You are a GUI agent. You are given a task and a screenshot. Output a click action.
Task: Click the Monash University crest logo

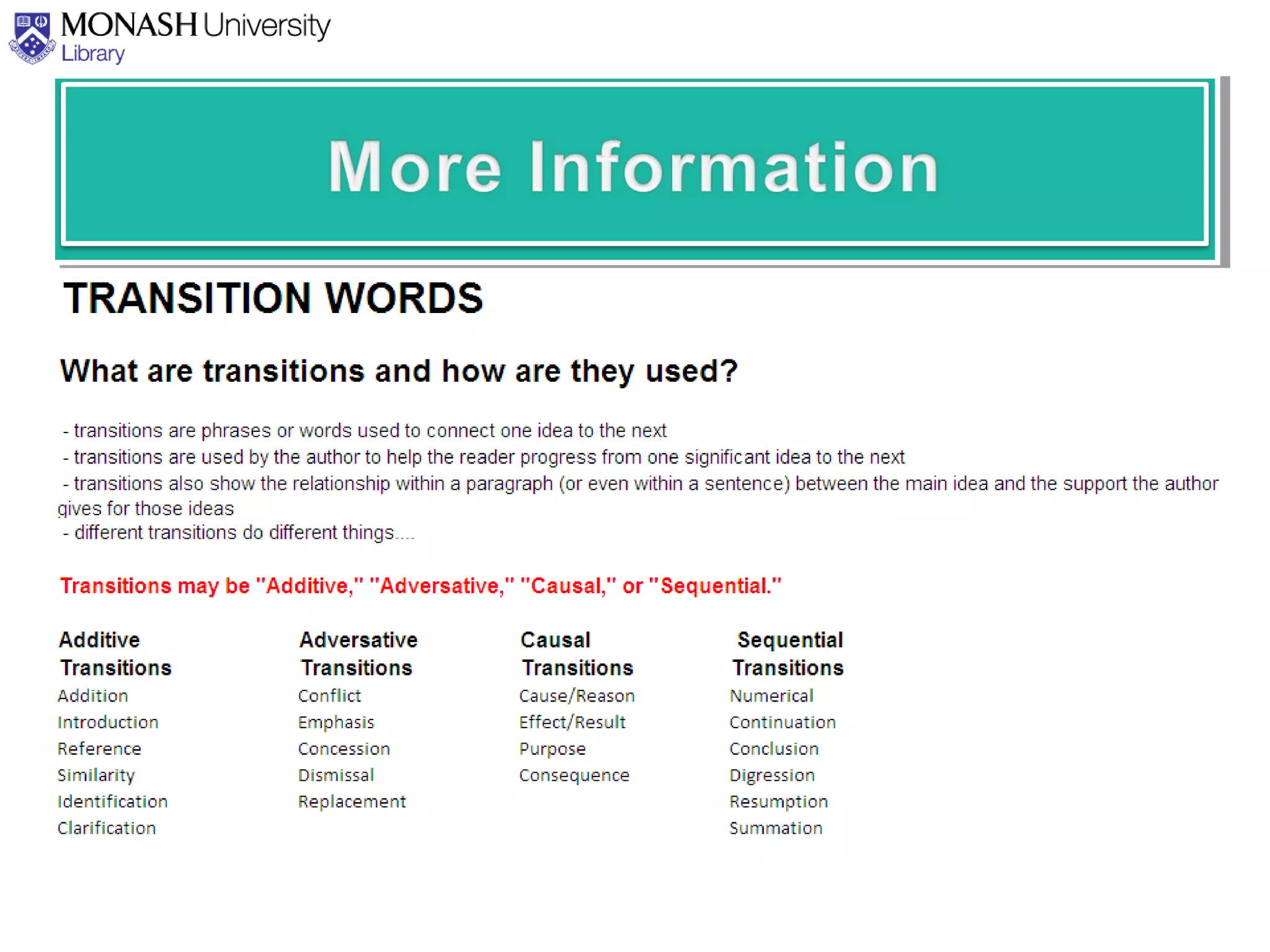tap(32, 38)
